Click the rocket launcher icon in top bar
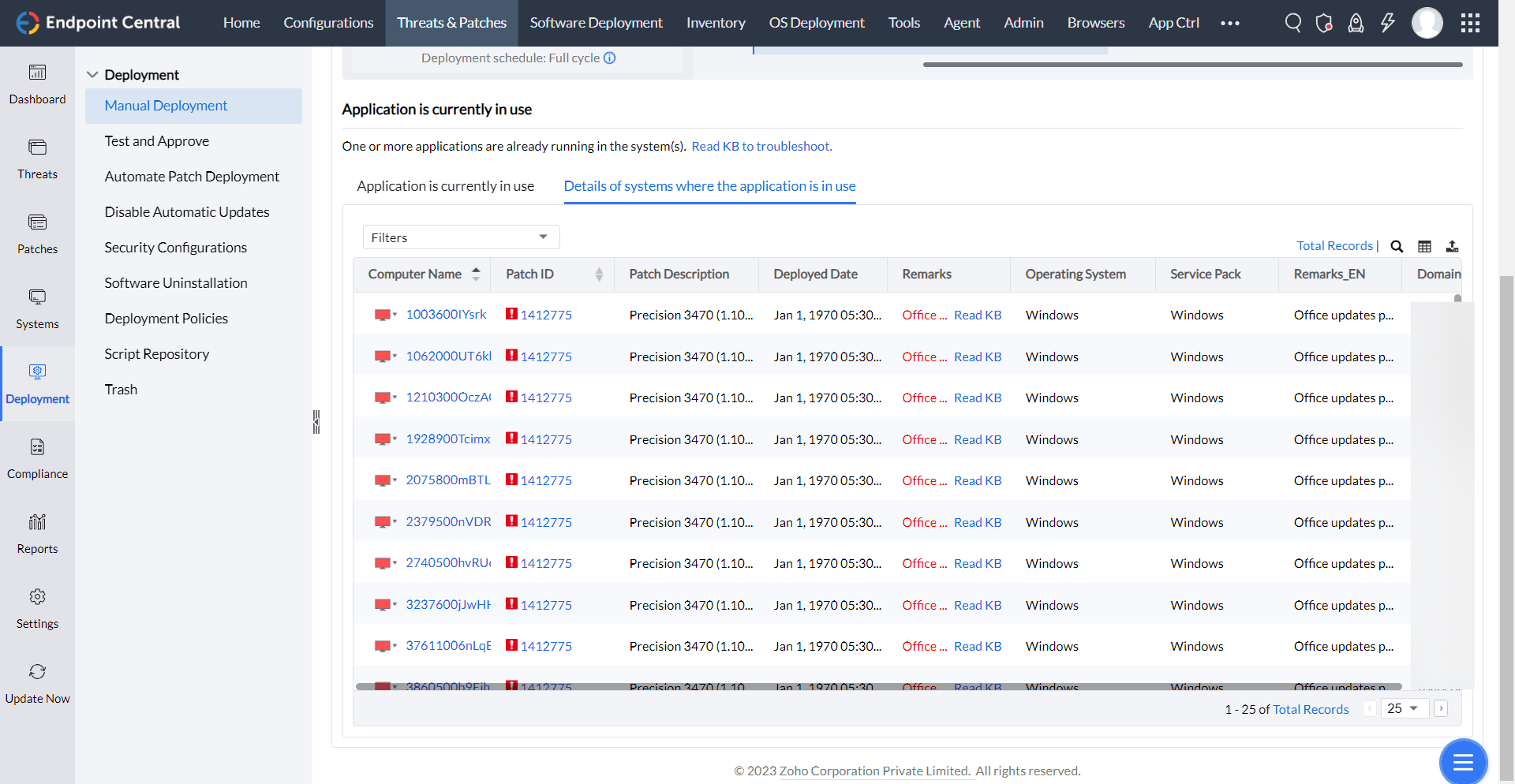The height and width of the screenshot is (784, 1515). point(1356,23)
